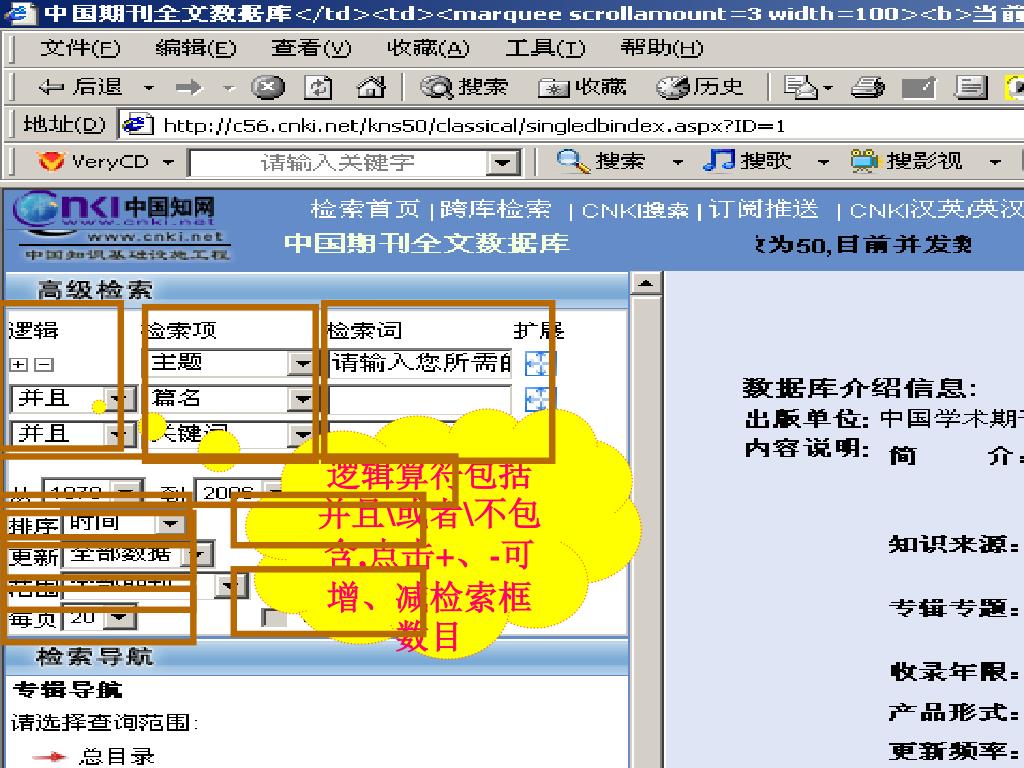Open the 每页 20 dropdown

[120, 617]
